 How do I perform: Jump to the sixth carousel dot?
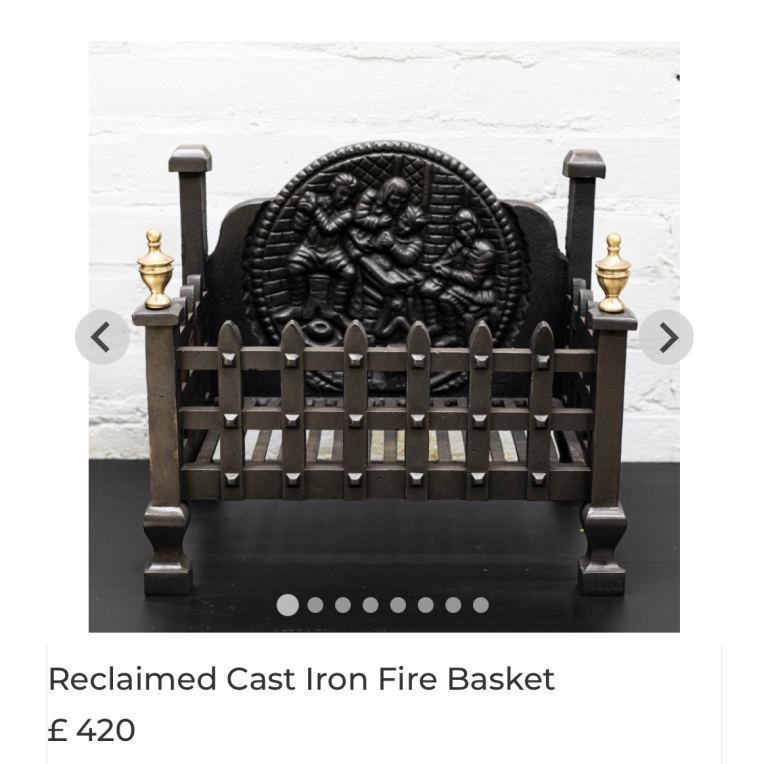tap(426, 605)
